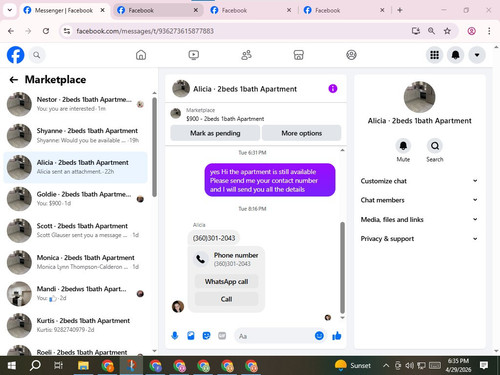500x375 pixels.
Task: Click the chat messages scrollbar
Action: click(x=342, y=267)
